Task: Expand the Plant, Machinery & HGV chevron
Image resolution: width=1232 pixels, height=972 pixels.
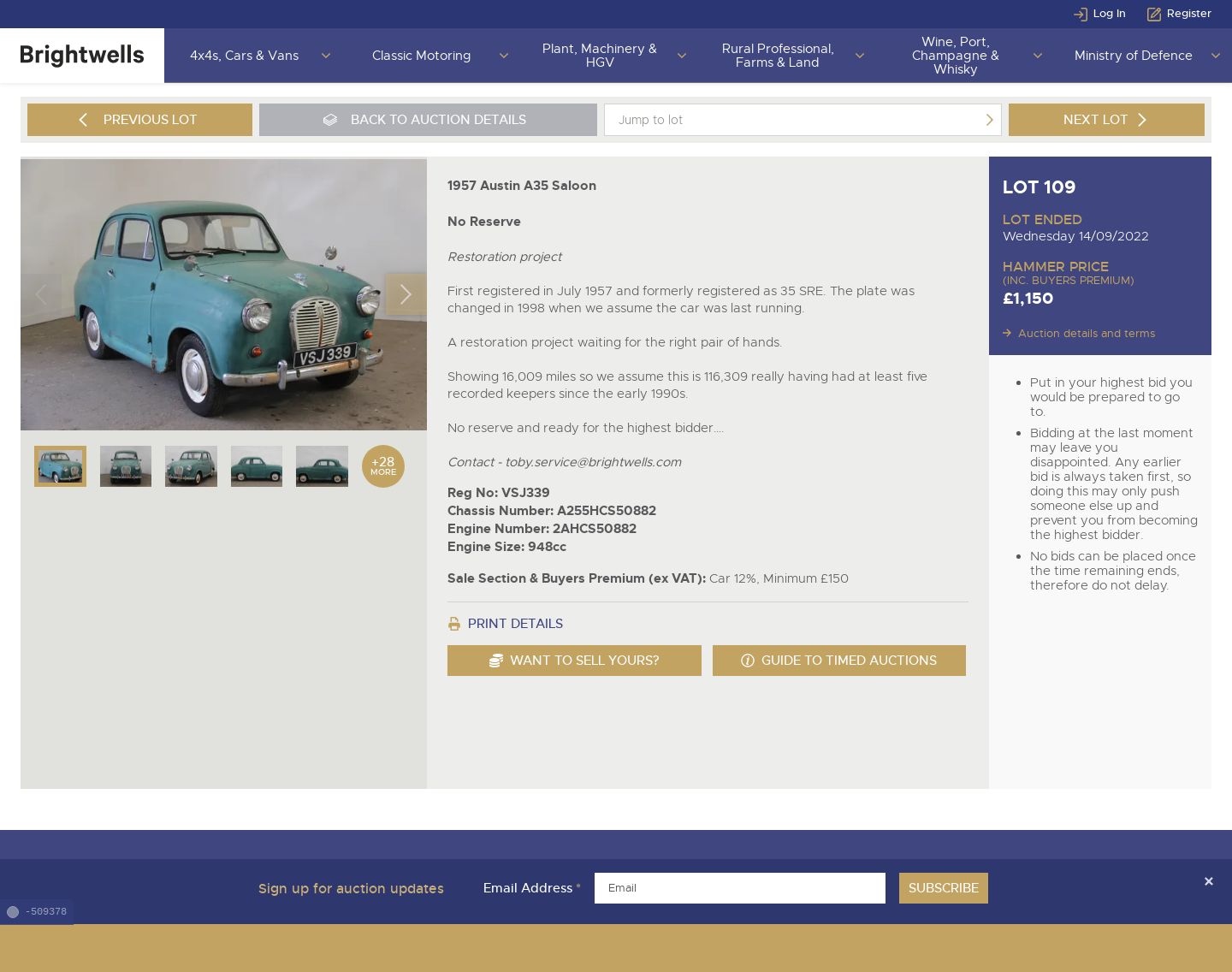Action: click(681, 56)
